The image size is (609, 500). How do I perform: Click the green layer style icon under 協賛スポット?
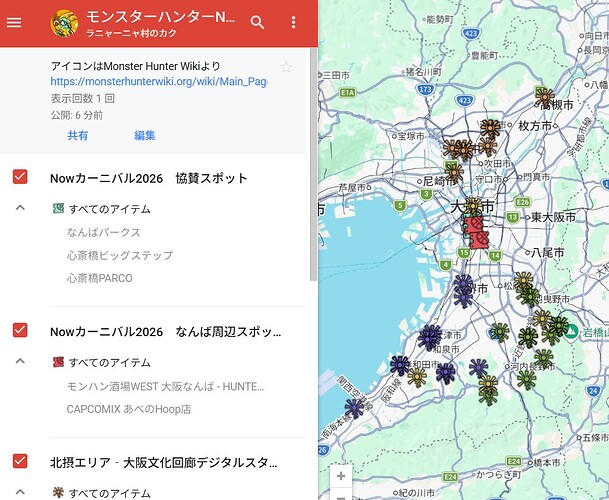coord(58,209)
